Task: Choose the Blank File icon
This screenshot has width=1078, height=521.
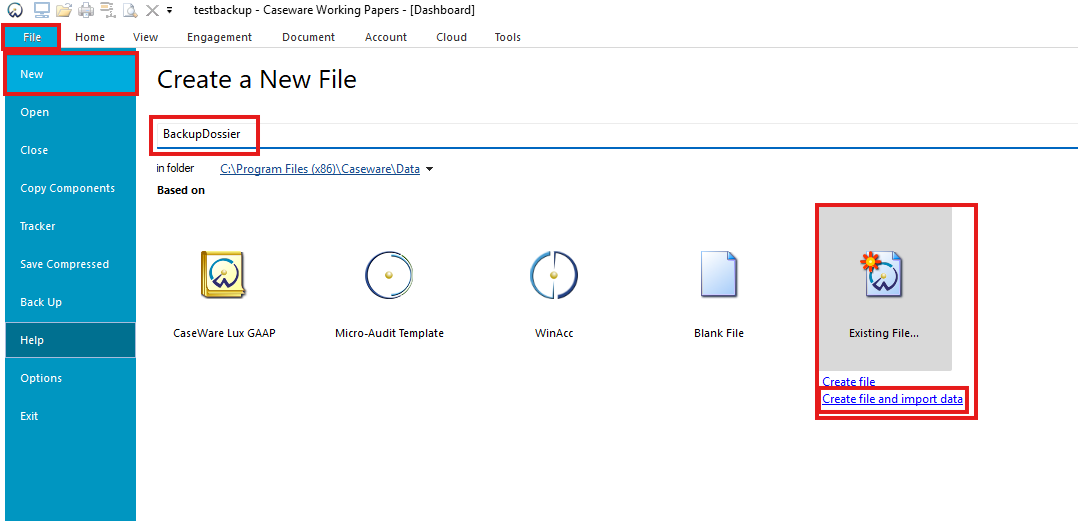Action: [x=718, y=274]
